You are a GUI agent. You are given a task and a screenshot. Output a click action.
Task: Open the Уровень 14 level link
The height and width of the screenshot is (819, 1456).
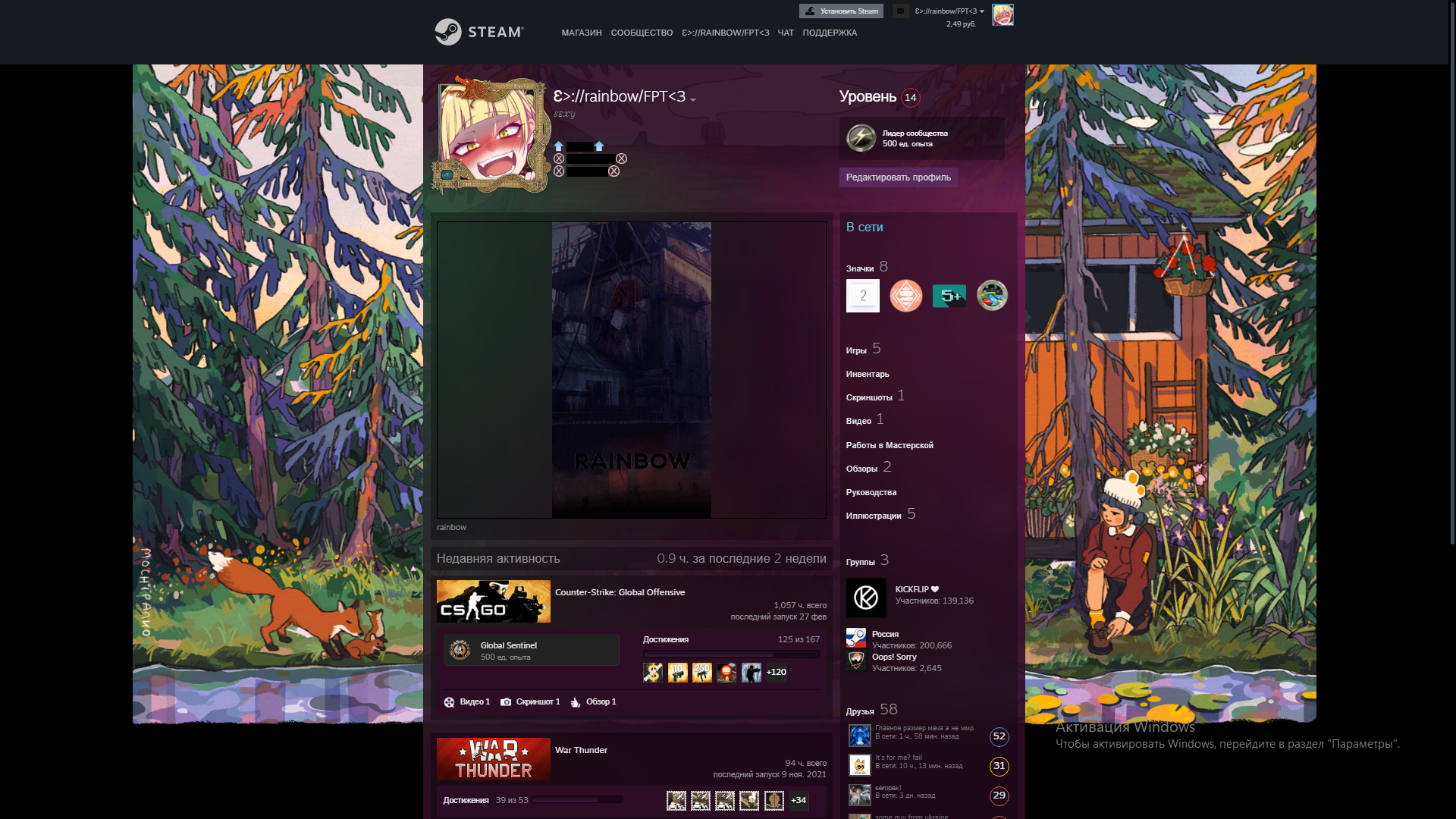tap(880, 97)
